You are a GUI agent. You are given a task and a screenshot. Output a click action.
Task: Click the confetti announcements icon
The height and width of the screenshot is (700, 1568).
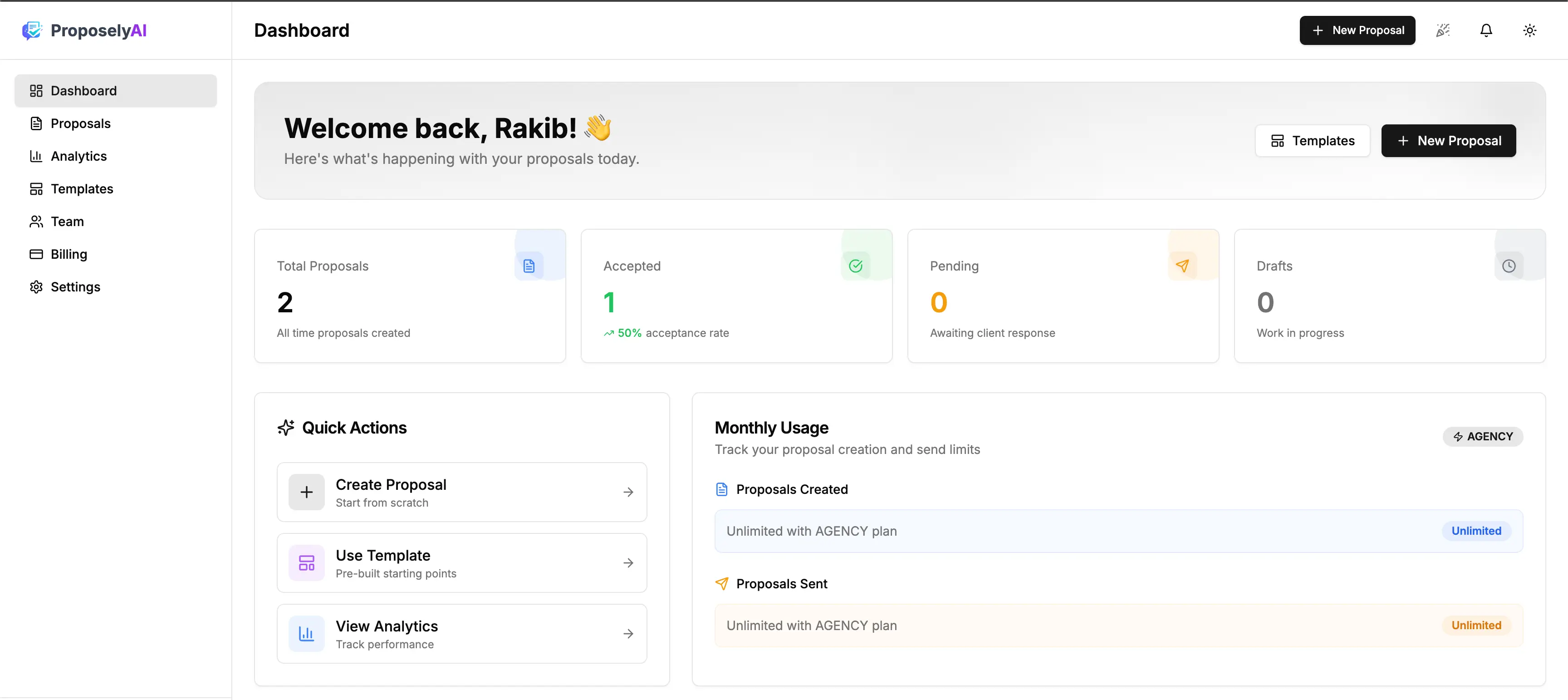click(1443, 30)
